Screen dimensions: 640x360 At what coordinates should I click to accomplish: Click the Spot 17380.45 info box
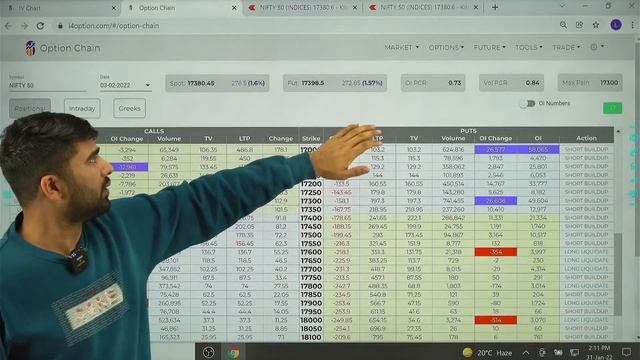pos(217,83)
